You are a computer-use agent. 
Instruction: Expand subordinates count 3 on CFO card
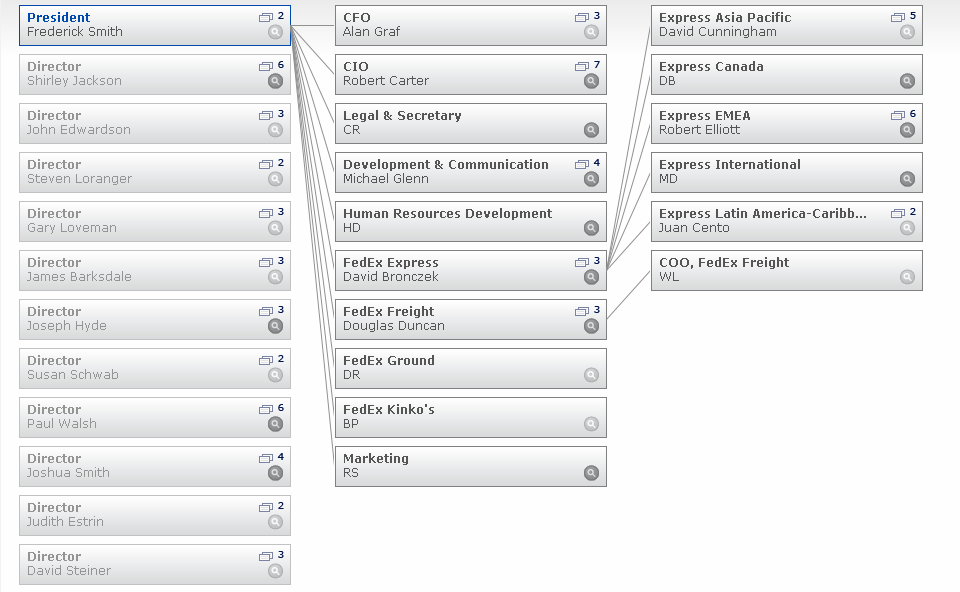point(587,17)
